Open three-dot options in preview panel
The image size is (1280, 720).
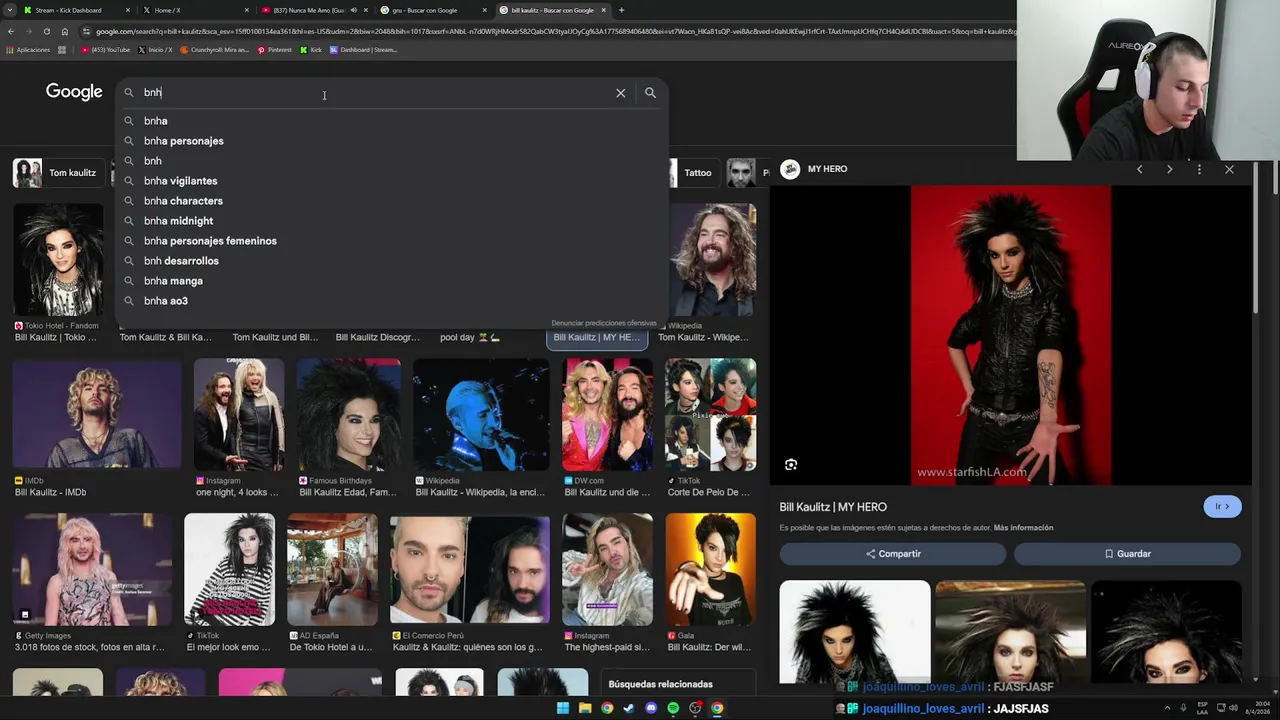point(1199,169)
